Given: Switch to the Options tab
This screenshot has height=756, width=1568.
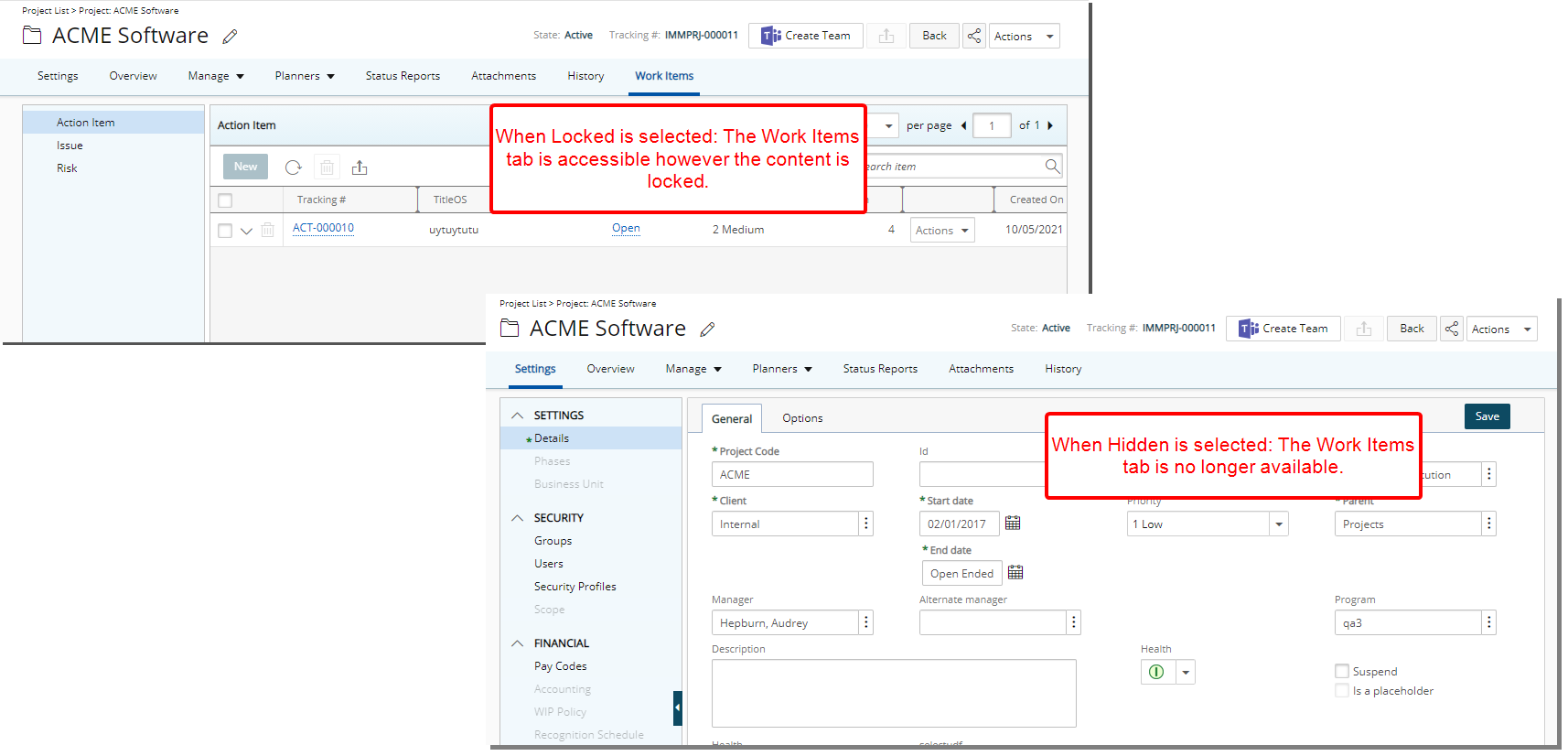Looking at the screenshot, I should 802,418.
